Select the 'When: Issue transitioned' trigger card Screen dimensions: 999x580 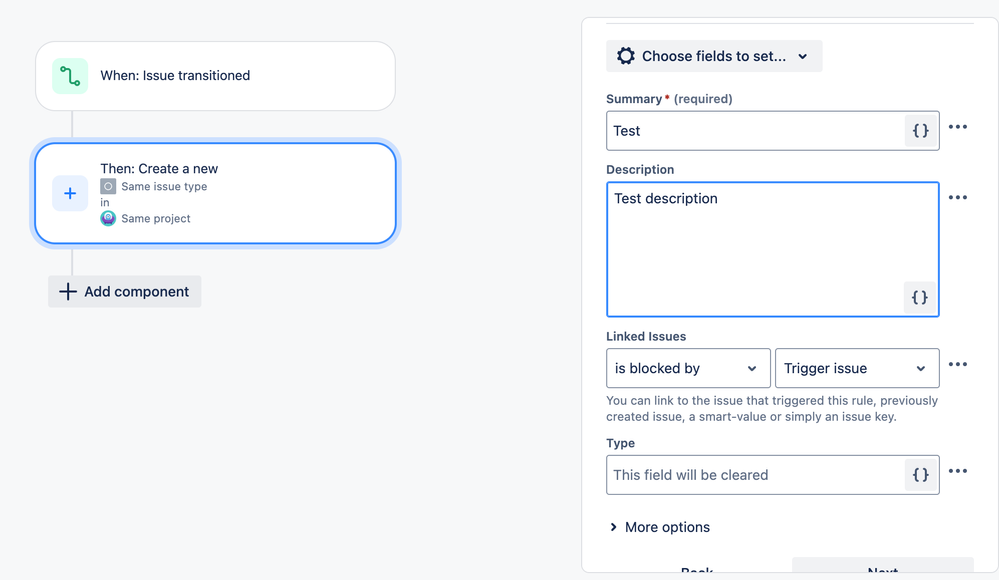215,76
